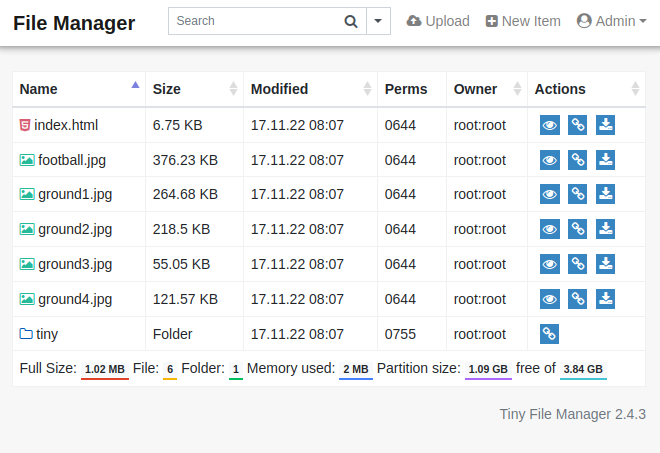Preview ground4.jpg with the eye icon

(x=549, y=299)
